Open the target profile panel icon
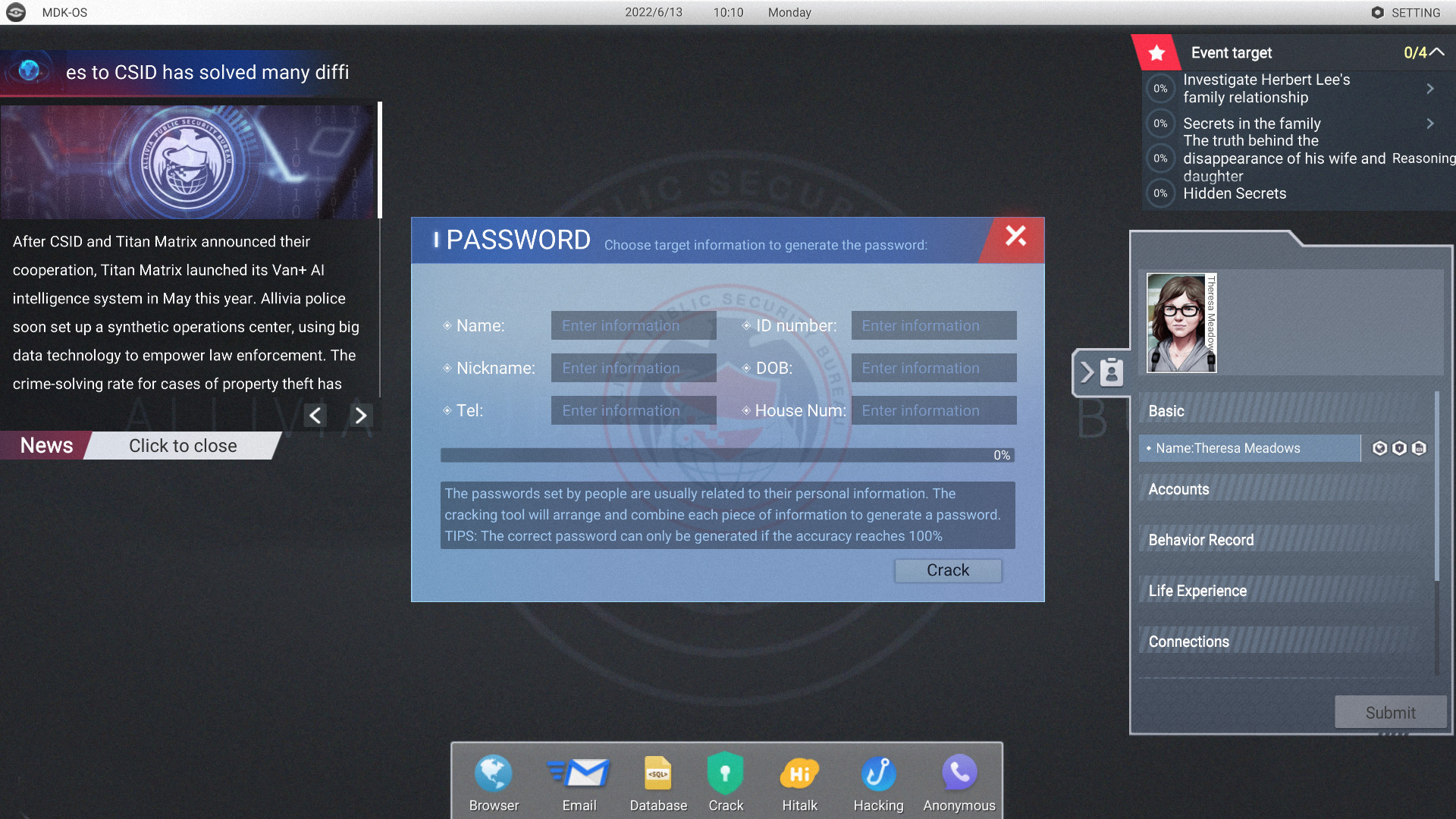Screen dimensions: 1456x819 pyautogui.click(x=1112, y=372)
